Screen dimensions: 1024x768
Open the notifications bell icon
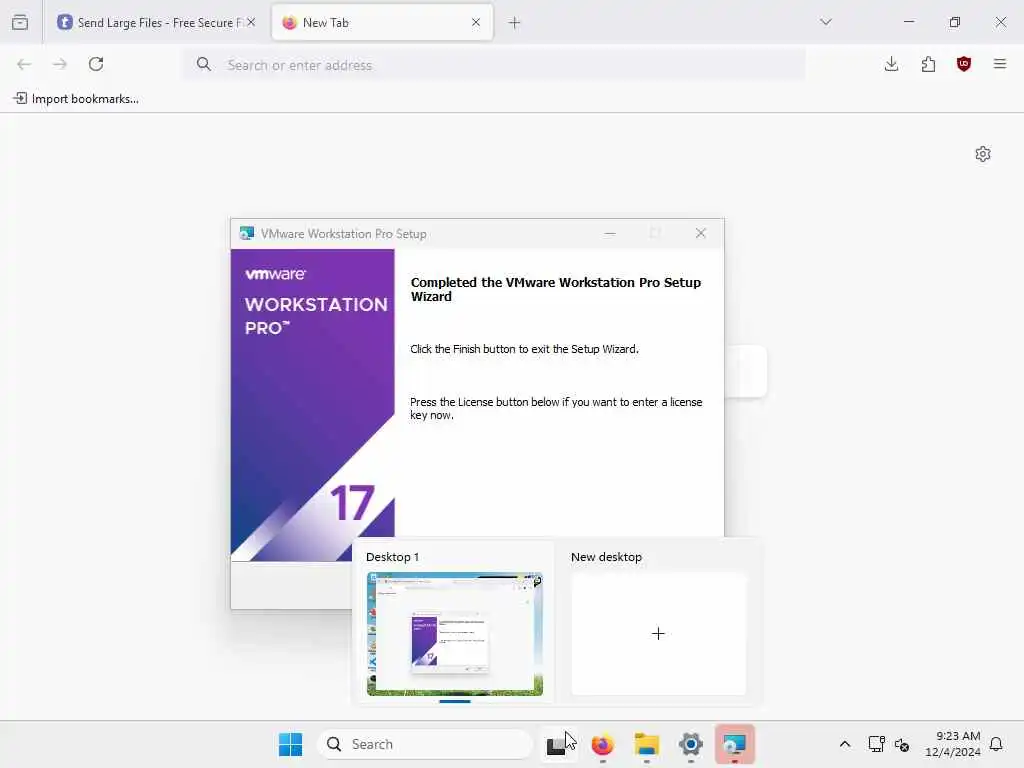coord(996,744)
